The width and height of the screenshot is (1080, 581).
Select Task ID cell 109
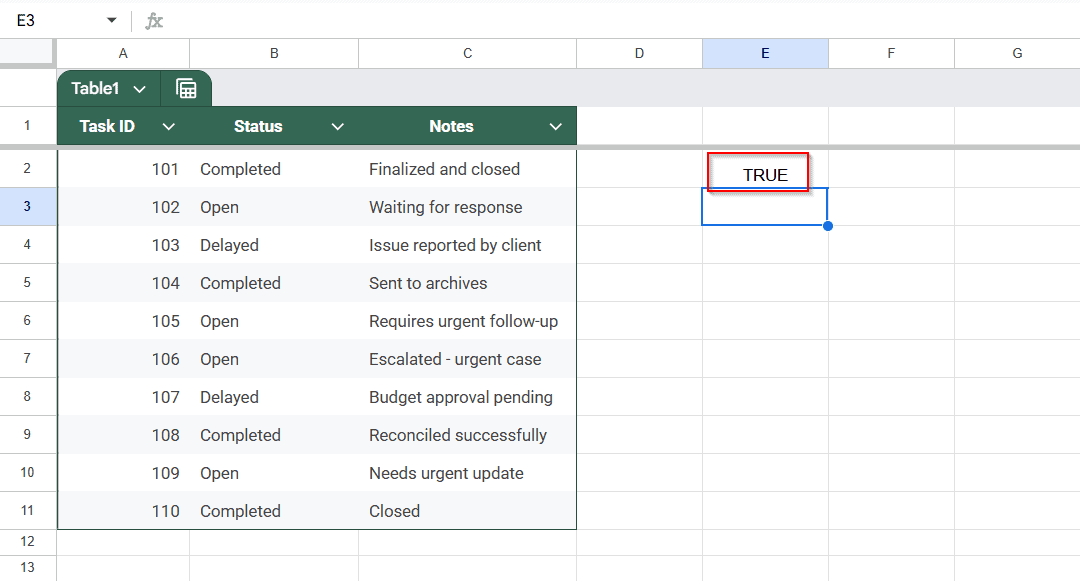(x=123, y=473)
